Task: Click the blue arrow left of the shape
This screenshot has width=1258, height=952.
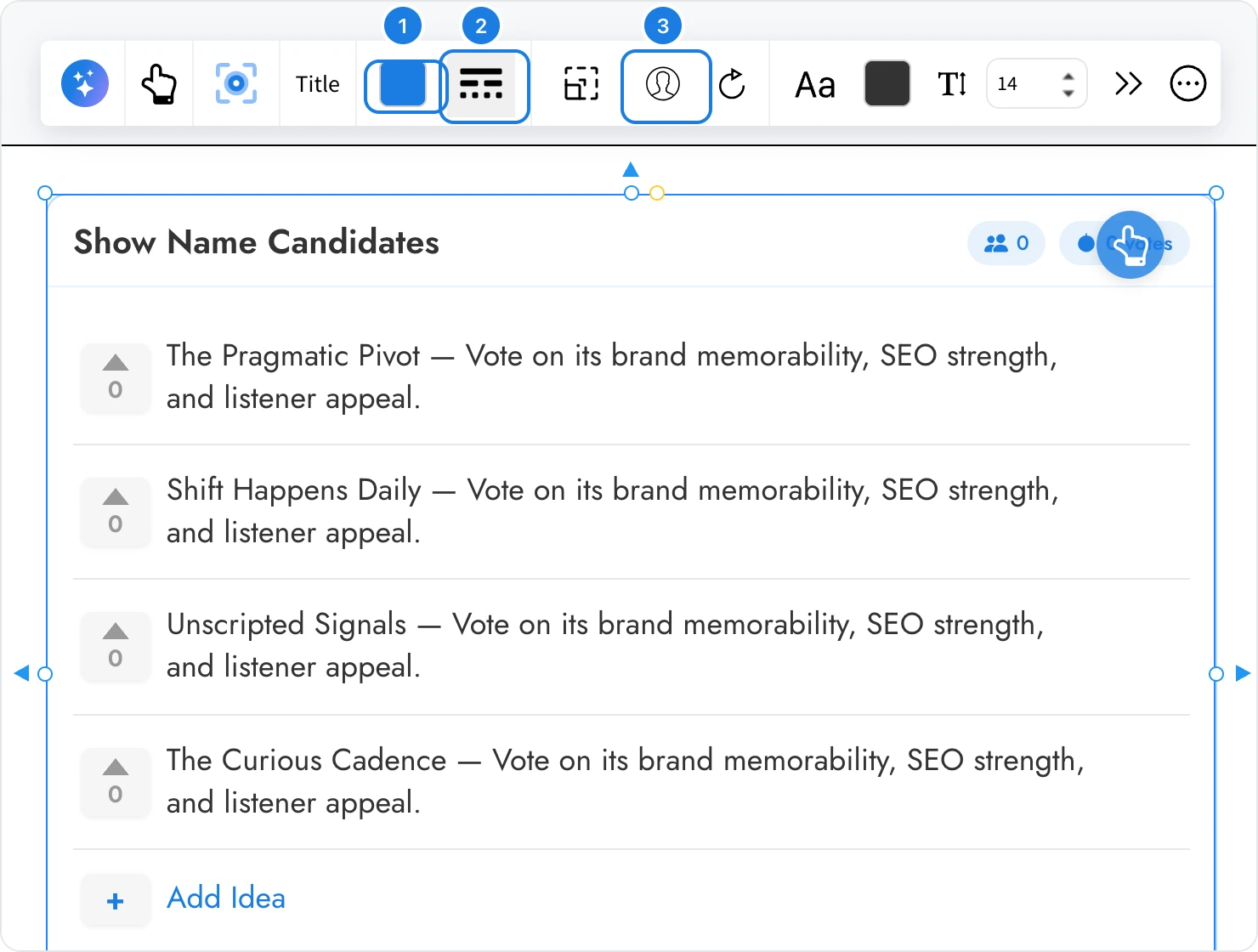Action: tap(22, 673)
